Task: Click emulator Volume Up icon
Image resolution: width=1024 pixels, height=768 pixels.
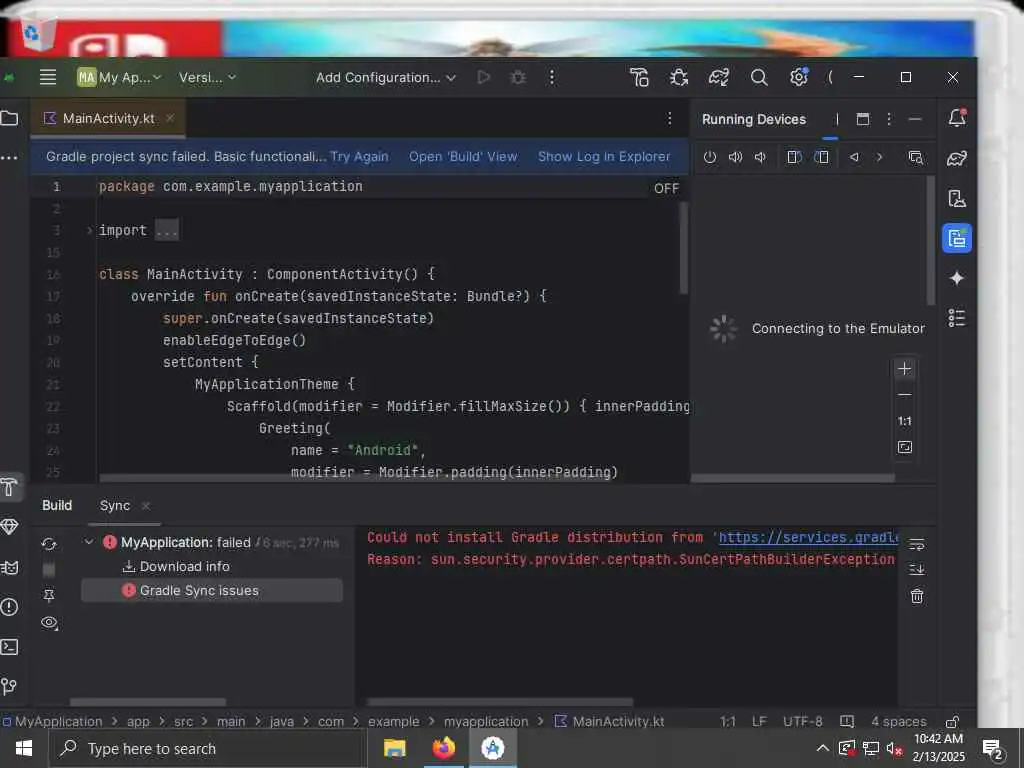Action: tap(735, 157)
